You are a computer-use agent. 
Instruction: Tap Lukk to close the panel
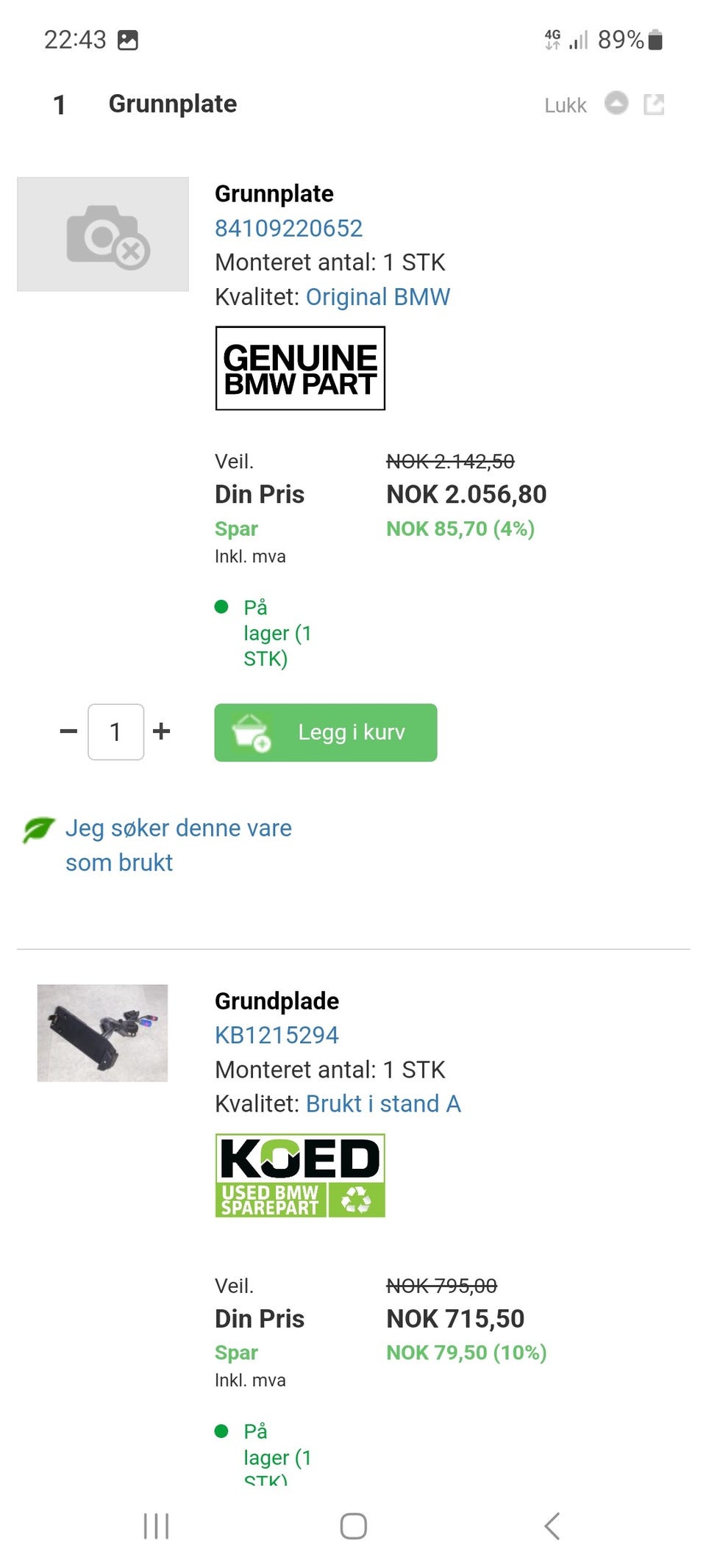coord(565,106)
